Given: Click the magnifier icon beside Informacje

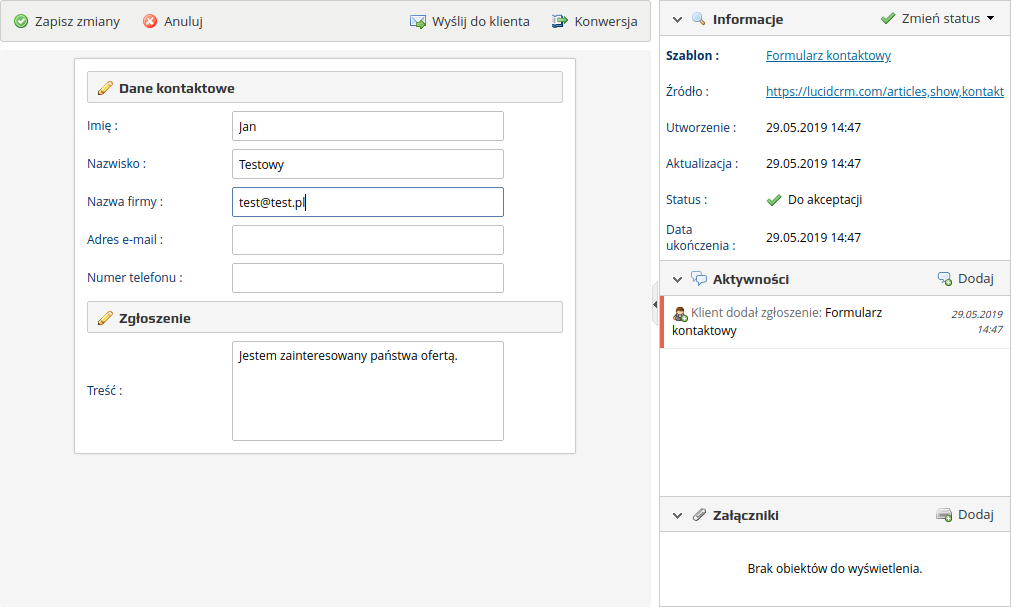Looking at the screenshot, I should click(698, 19).
